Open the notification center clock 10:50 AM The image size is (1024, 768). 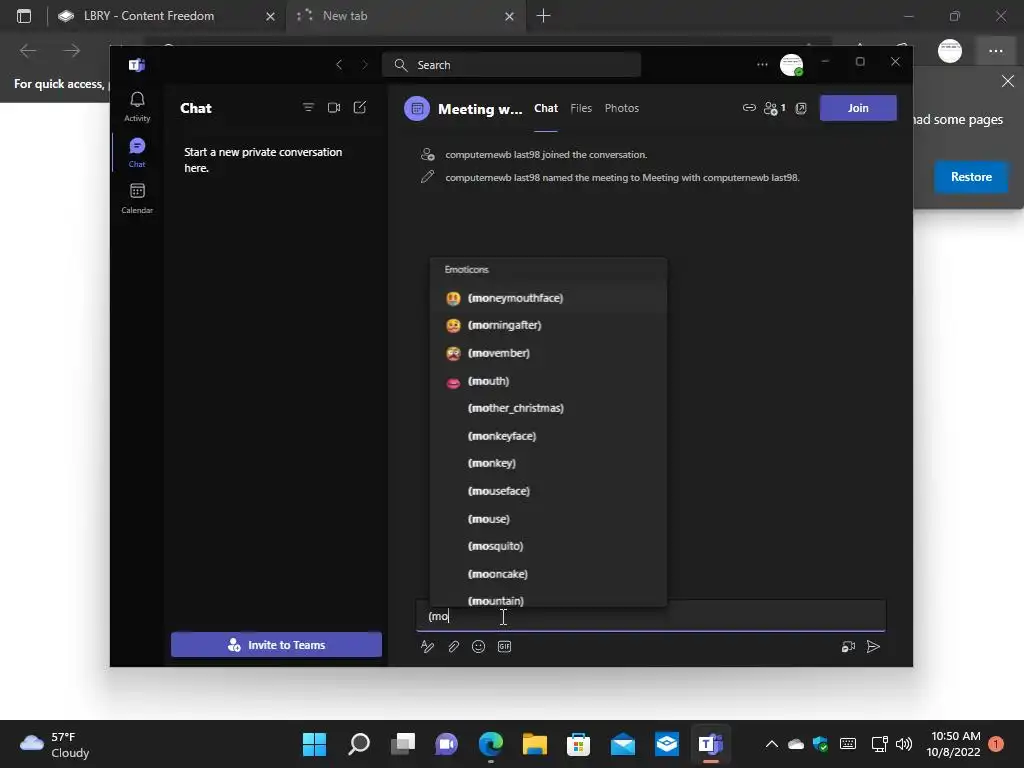(x=953, y=744)
